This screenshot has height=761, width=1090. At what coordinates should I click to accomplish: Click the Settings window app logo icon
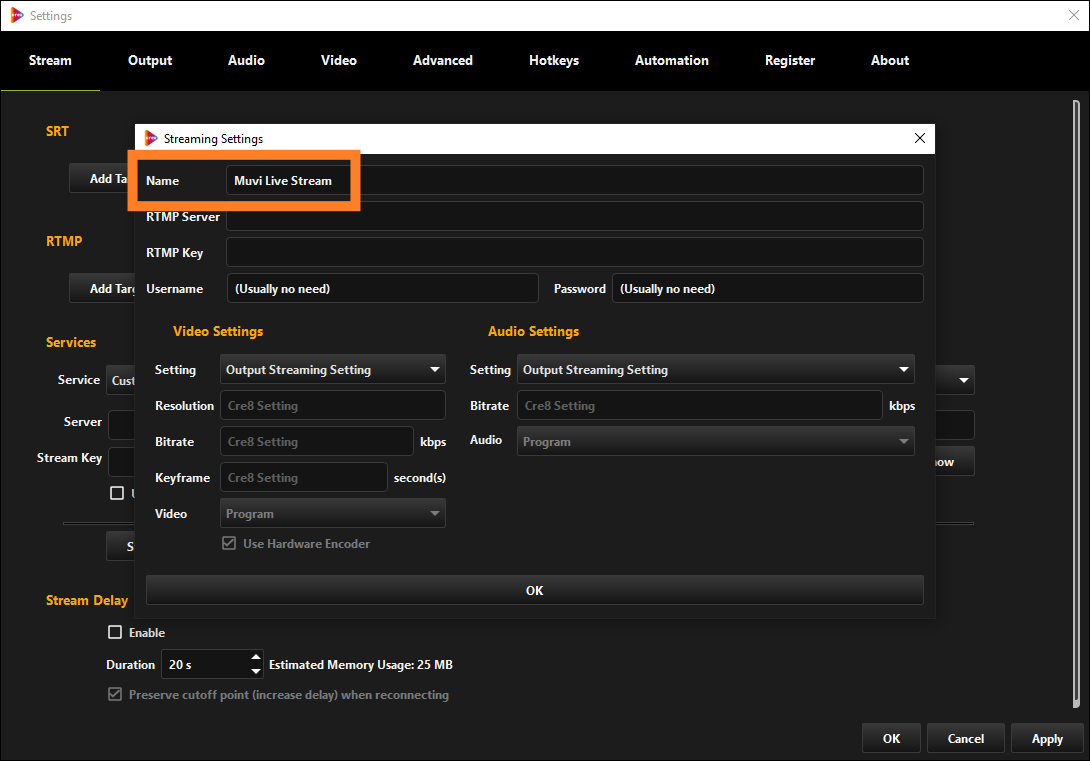pyautogui.click(x=17, y=15)
